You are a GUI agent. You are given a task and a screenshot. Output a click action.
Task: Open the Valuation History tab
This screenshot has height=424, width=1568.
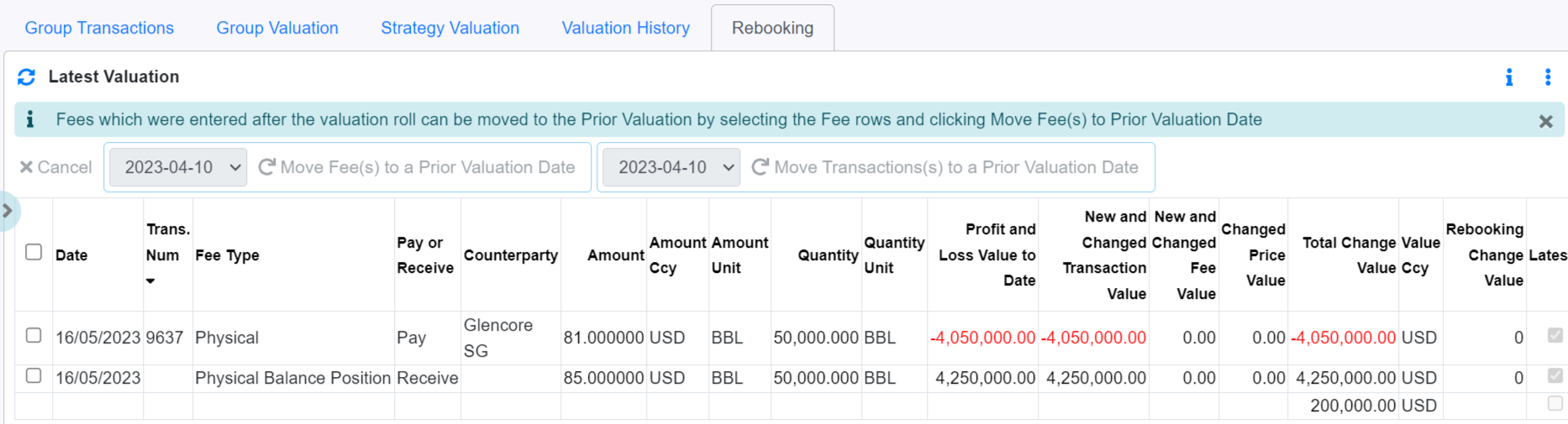pyautogui.click(x=625, y=28)
